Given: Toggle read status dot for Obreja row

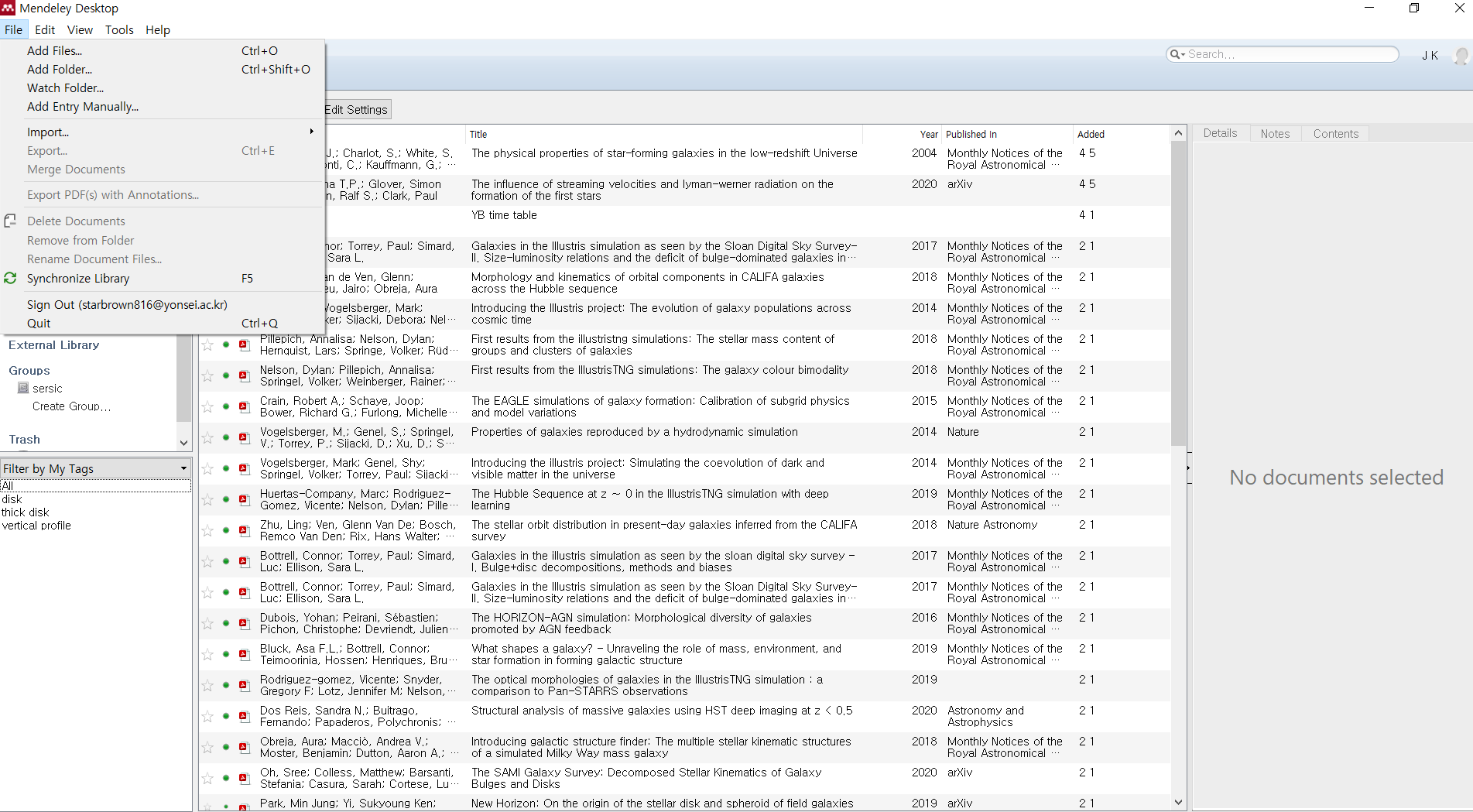Looking at the screenshot, I should tap(226, 747).
